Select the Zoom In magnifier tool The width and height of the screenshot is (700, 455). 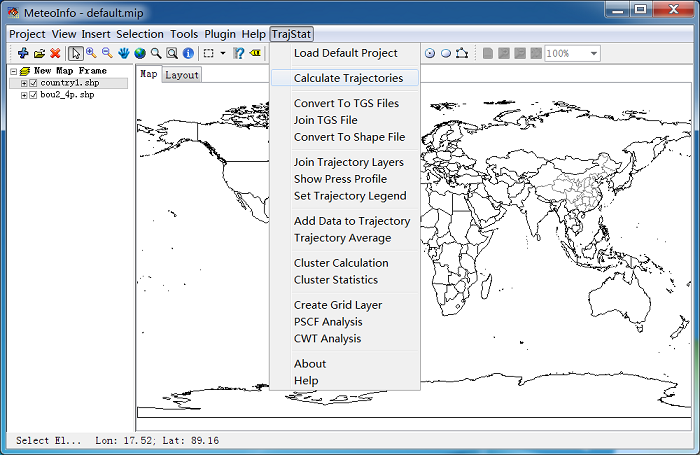91,53
